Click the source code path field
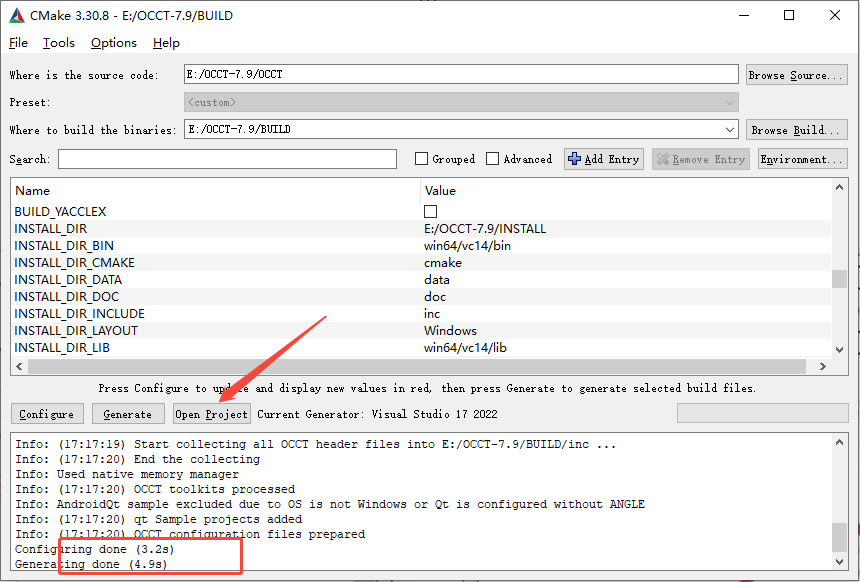Image resolution: width=860 pixels, height=582 pixels. pos(461,74)
